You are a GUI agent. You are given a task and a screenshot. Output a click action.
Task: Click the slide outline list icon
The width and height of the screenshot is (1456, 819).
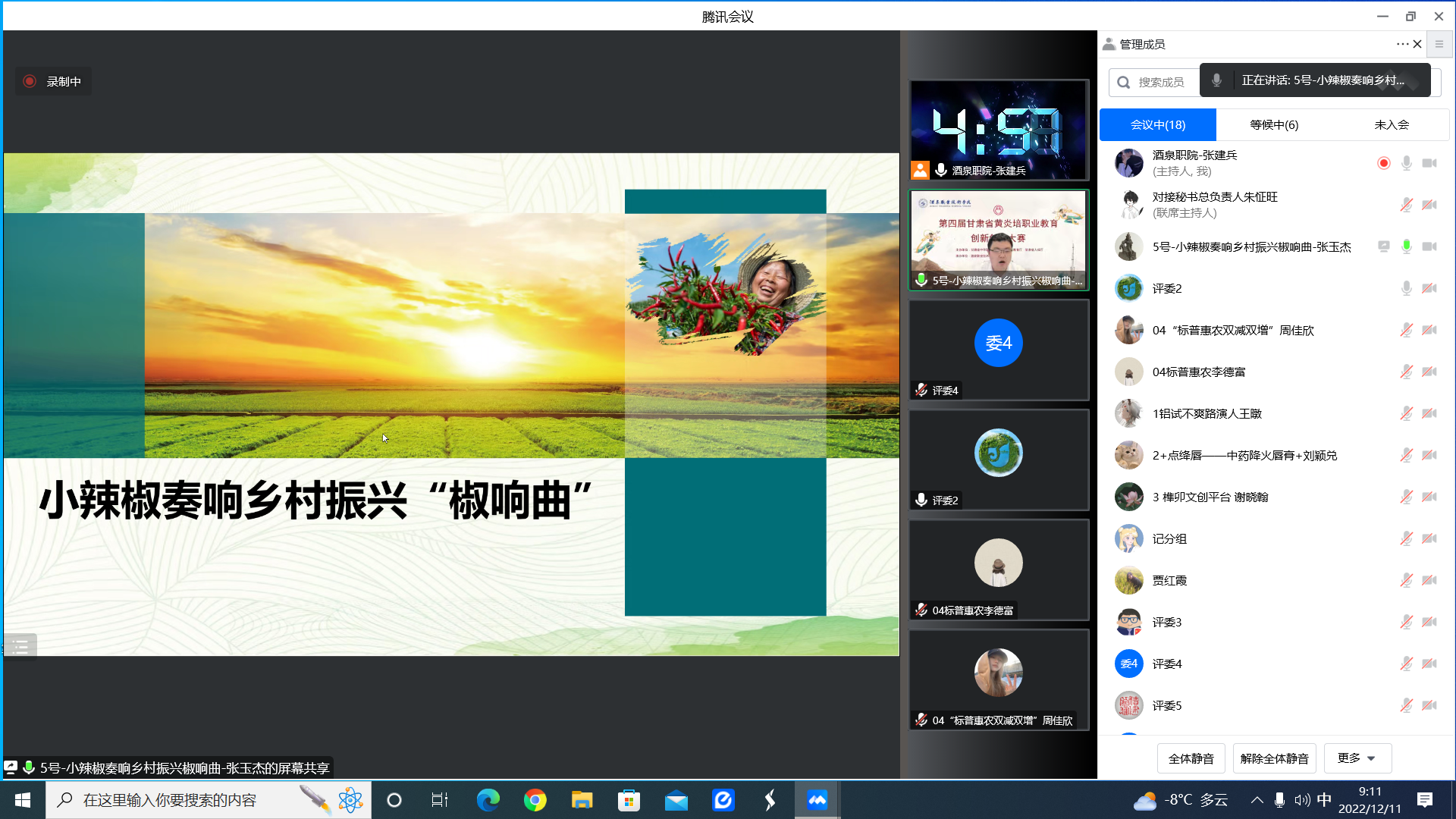pyautogui.click(x=20, y=647)
